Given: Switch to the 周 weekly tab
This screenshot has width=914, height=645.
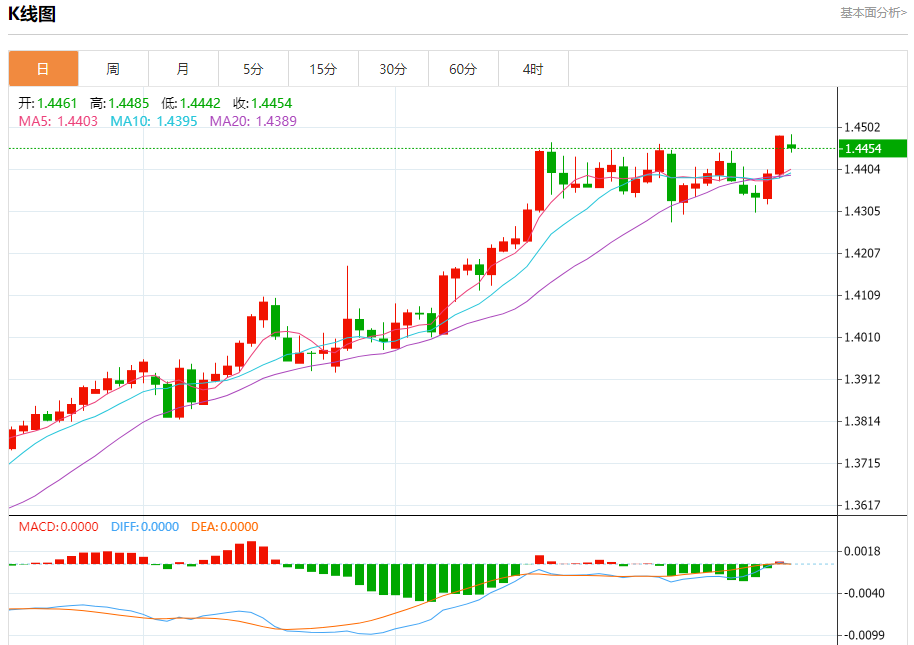Looking at the screenshot, I should click(x=113, y=69).
